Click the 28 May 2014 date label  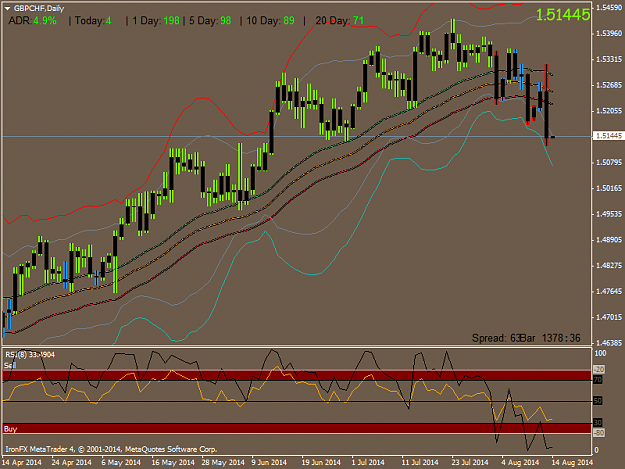223,463
